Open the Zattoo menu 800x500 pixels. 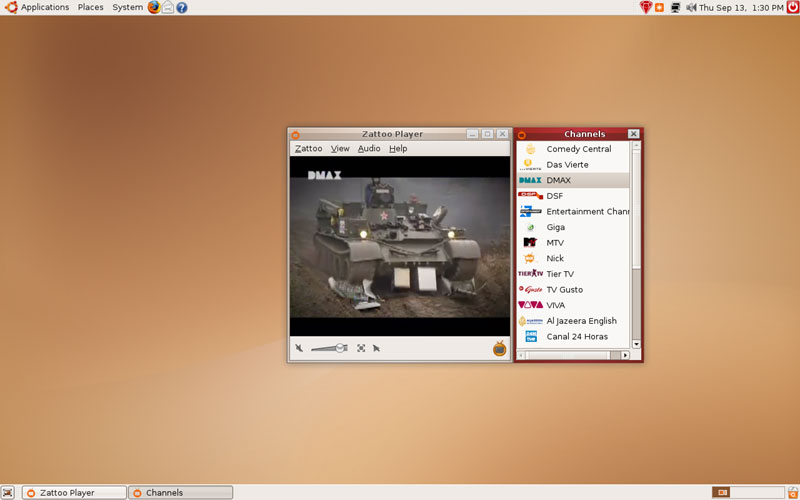point(309,148)
